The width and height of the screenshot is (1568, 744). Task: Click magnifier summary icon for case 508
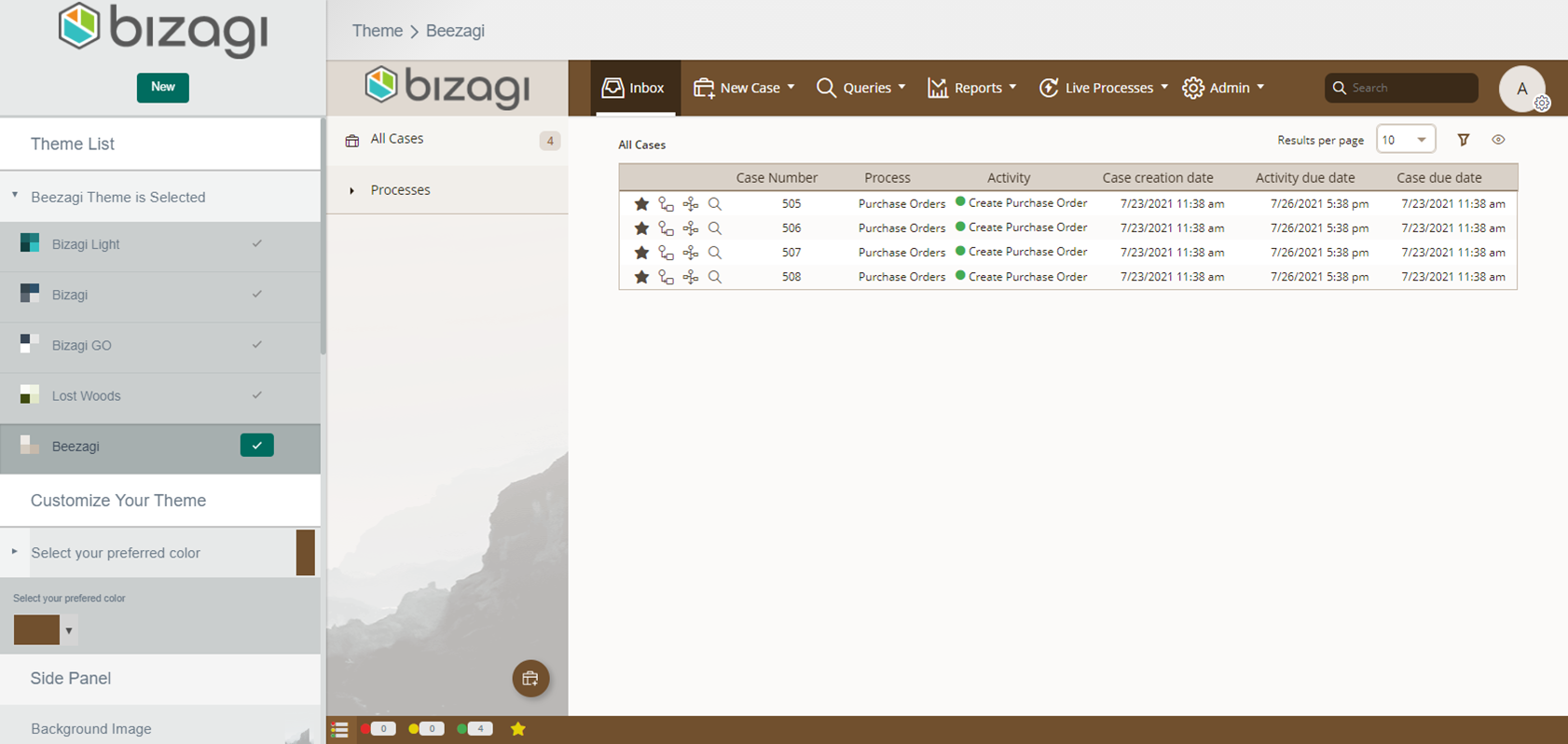715,276
